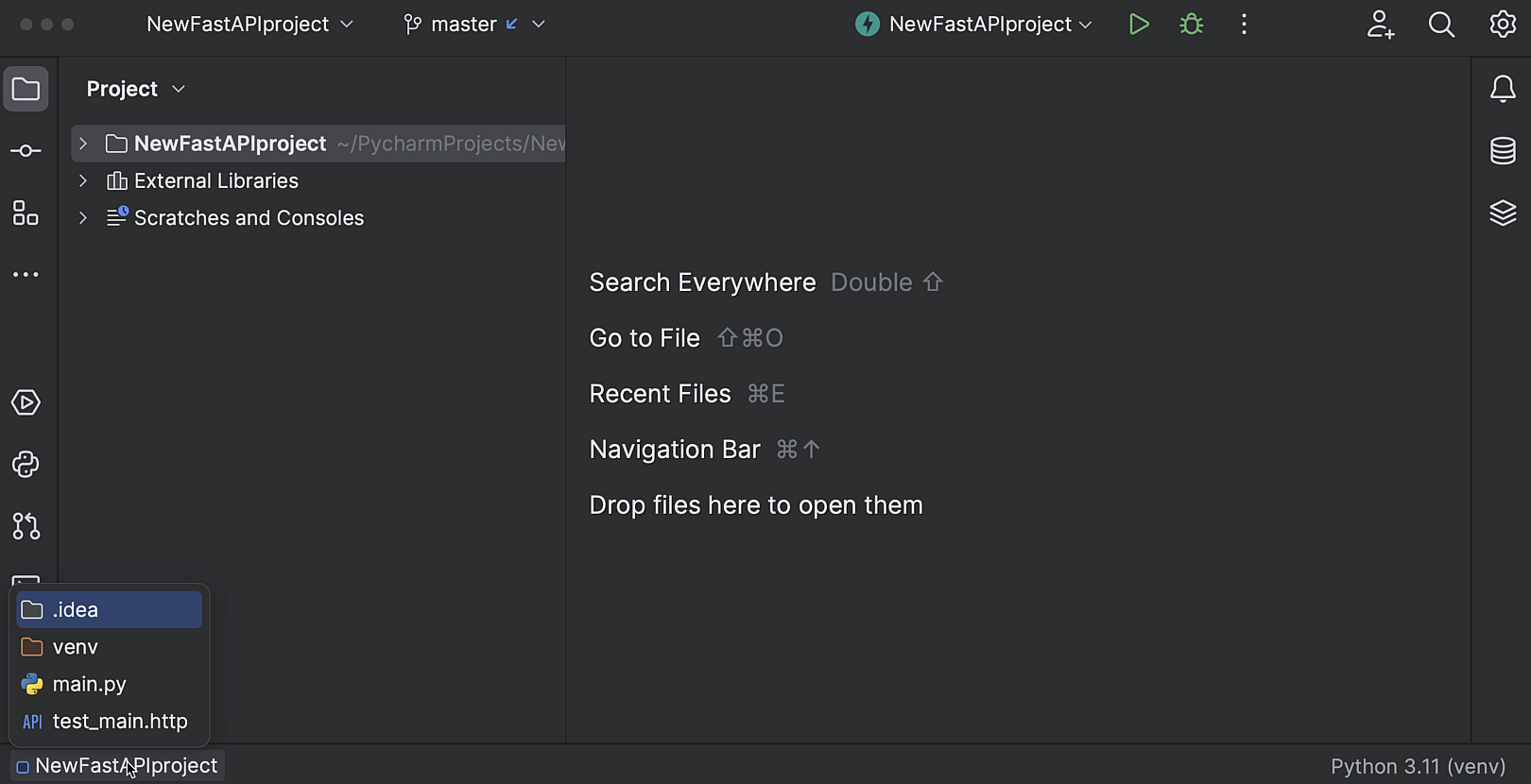Start debugging with the bug icon

[x=1192, y=25]
